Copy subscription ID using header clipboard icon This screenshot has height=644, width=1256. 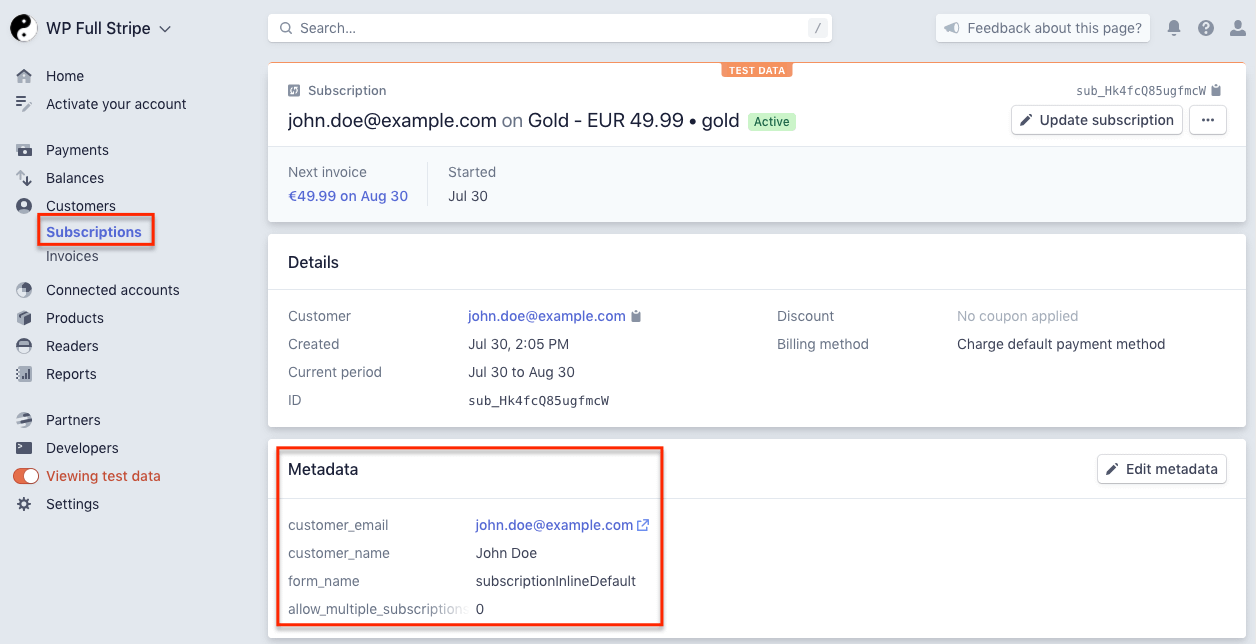pos(1216,91)
